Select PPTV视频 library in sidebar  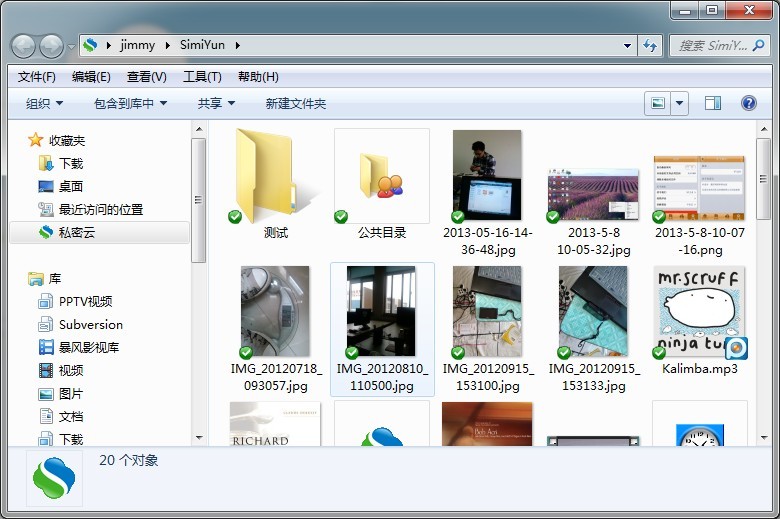[x=85, y=301]
